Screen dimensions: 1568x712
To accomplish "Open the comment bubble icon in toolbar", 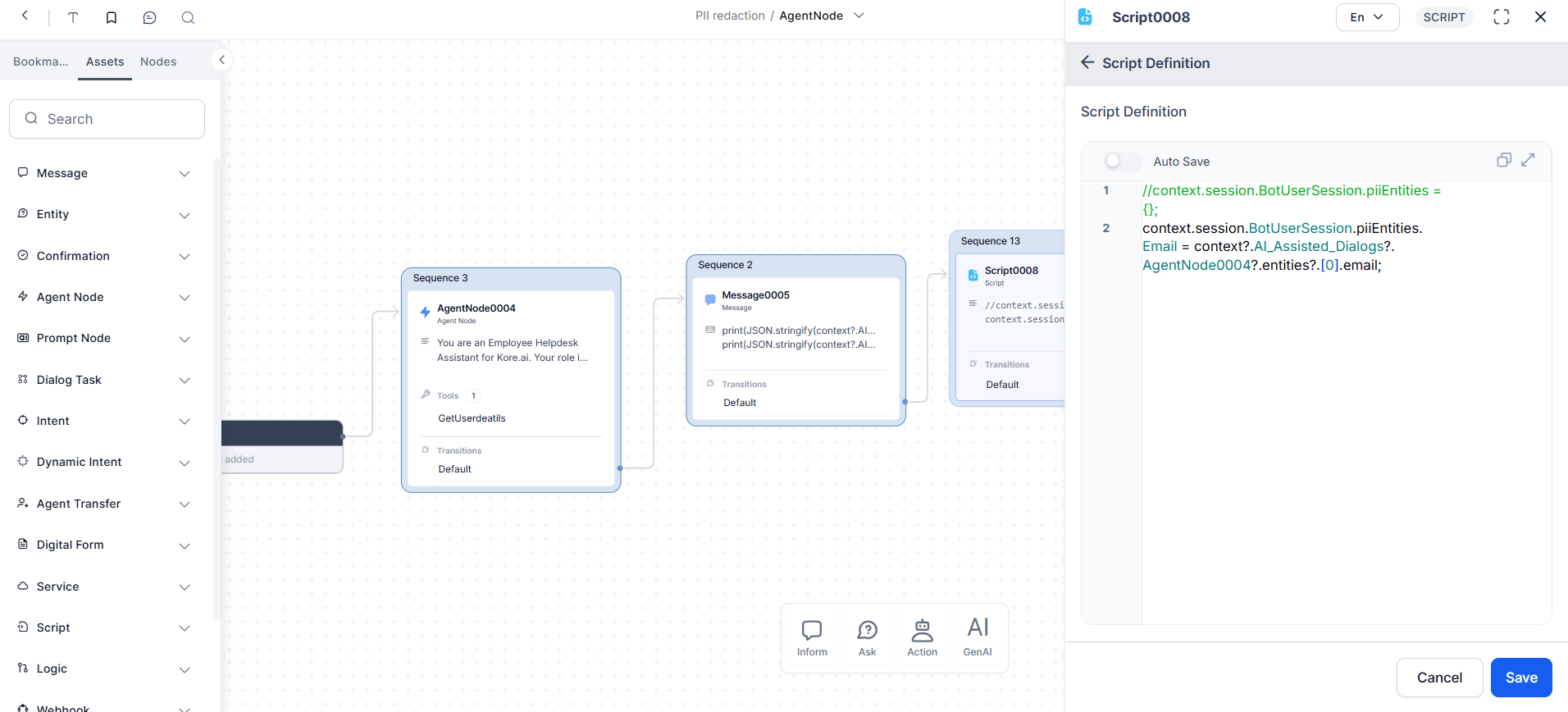I will click(149, 17).
